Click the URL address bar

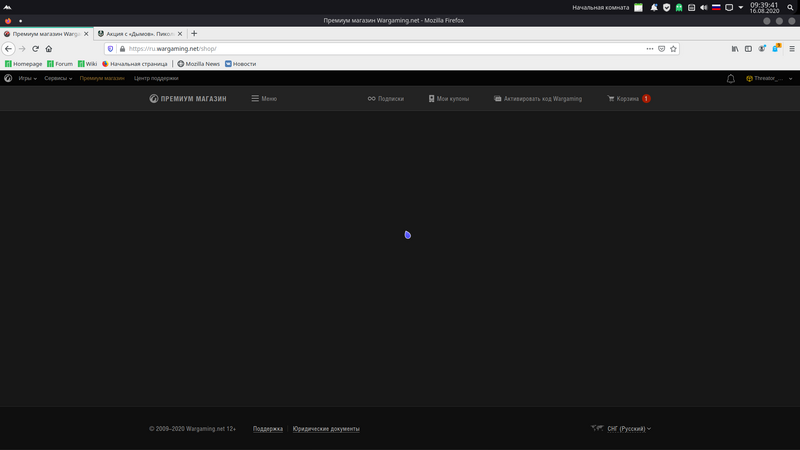pos(380,49)
